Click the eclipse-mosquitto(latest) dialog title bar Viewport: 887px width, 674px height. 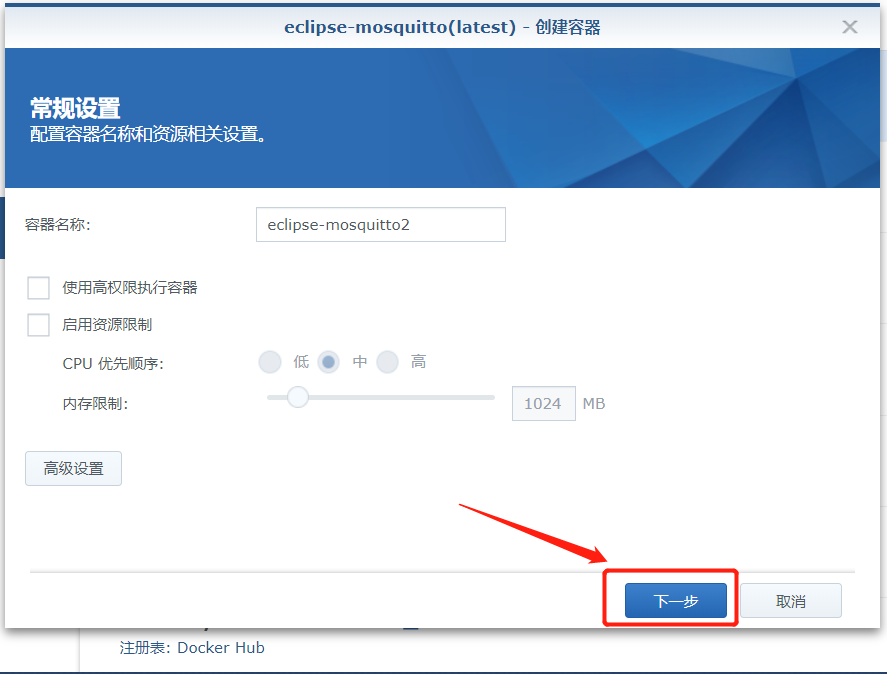coord(442,27)
